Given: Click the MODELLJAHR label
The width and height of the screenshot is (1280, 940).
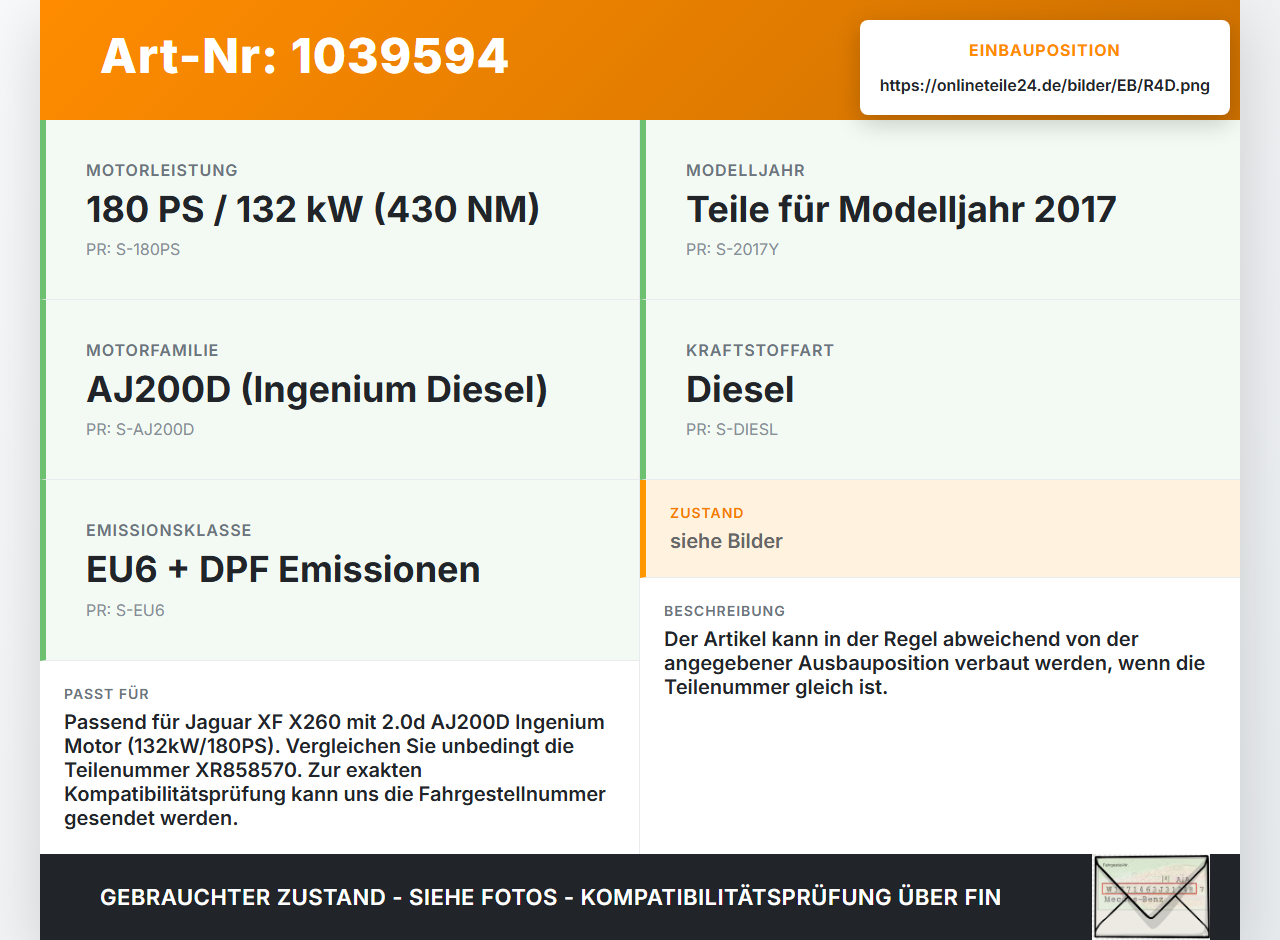Looking at the screenshot, I should (x=745, y=171).
